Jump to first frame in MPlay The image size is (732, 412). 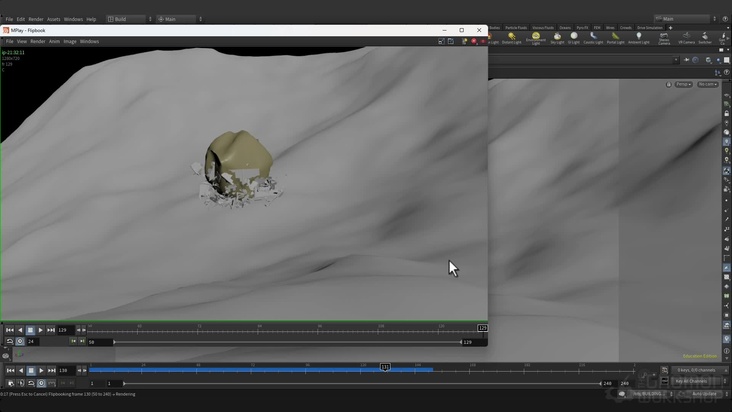pos(10,330)
